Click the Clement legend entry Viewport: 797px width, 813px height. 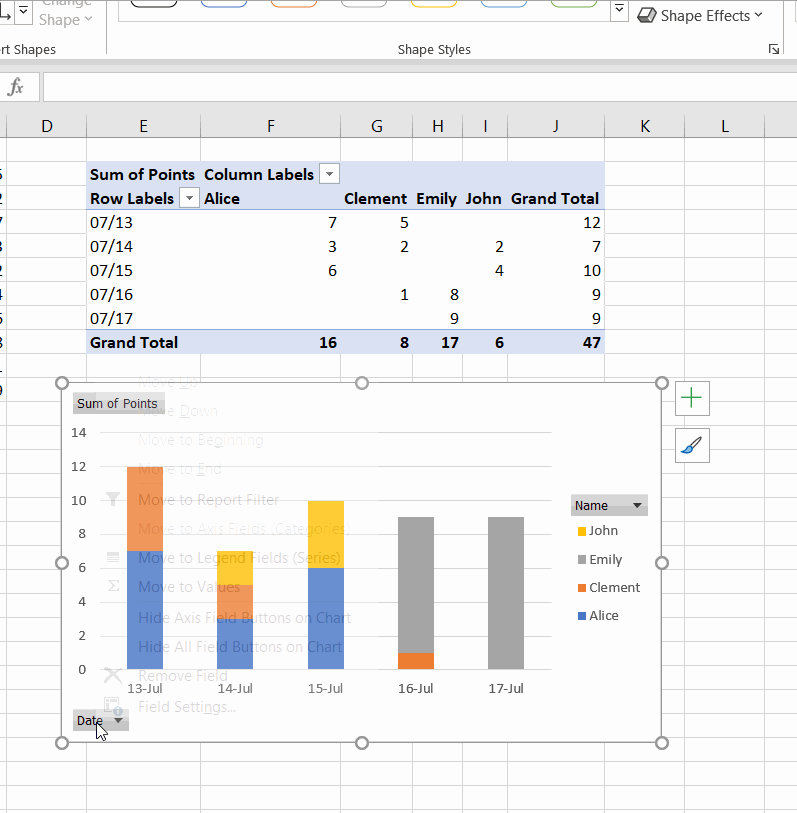coord(609,587)
